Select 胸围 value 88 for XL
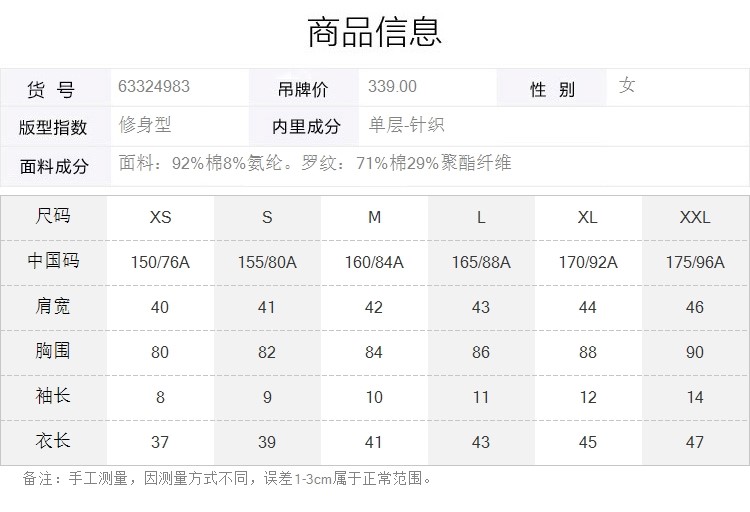This screenshot has width=750, height=512. [588, 352]
